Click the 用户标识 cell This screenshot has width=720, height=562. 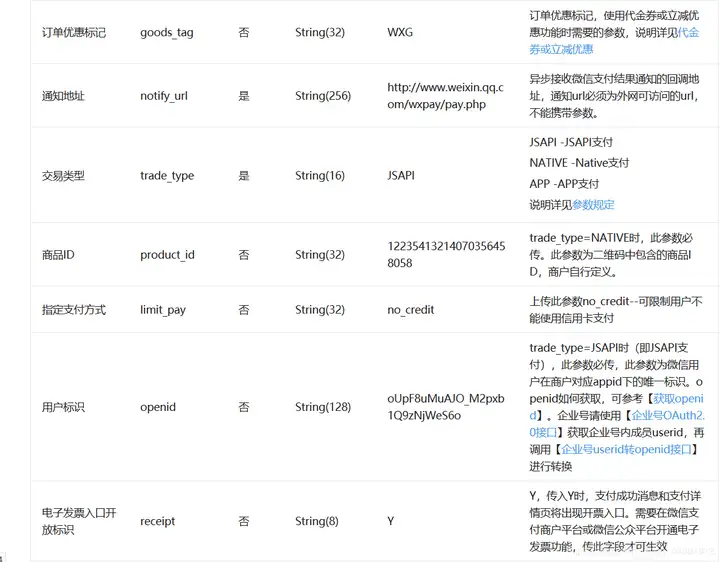(63, 407)
